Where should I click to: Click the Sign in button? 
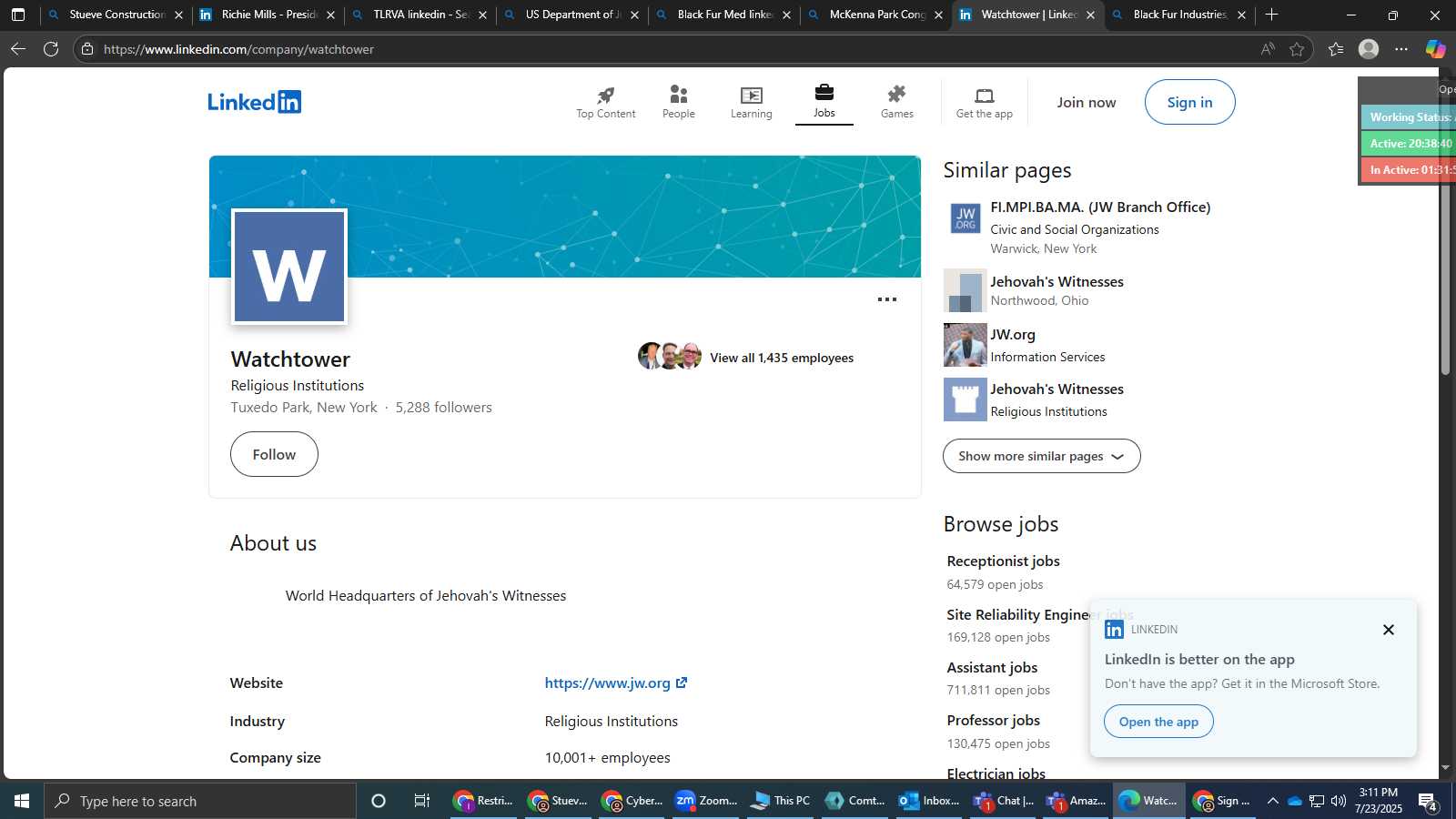pyautogui.click(x=1189, y=102)
